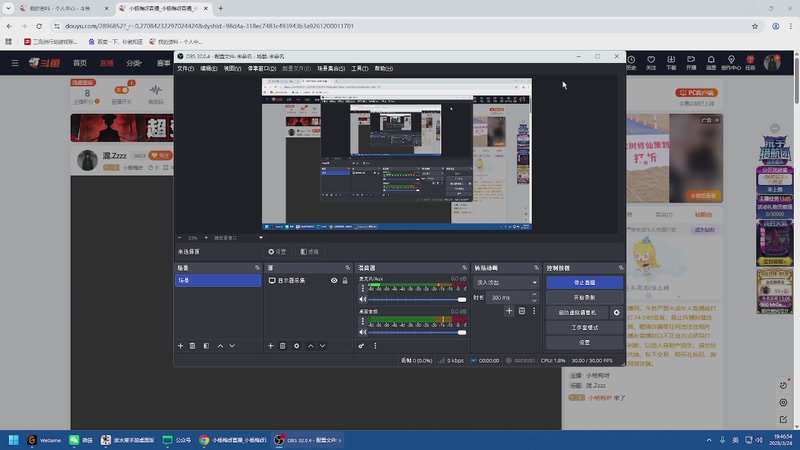This screenshot has height=450, width=800.
Task: Click the desktop audio volume slider
Action: tap(417, 332)
